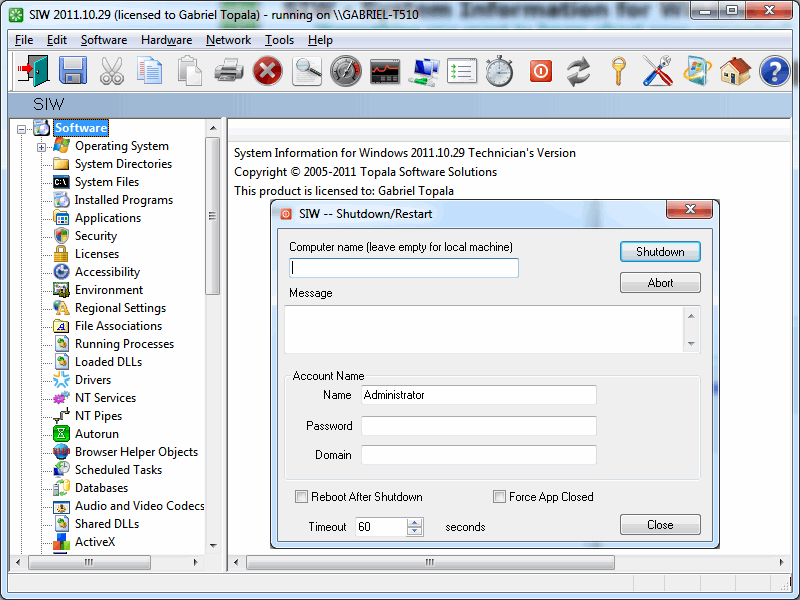Click the red X stop icon

267,71
